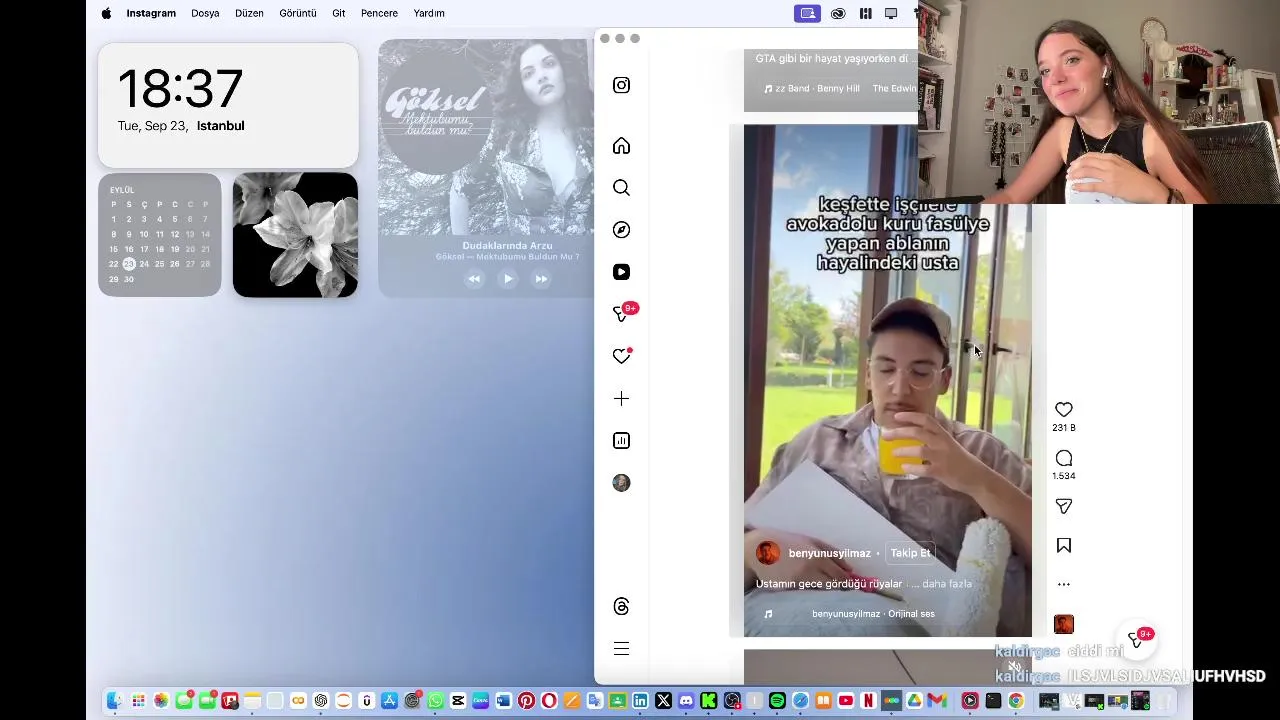Open the Dashboard insights icon
This screenshot has height=720, width=1280.
click(x=621, y=441)
